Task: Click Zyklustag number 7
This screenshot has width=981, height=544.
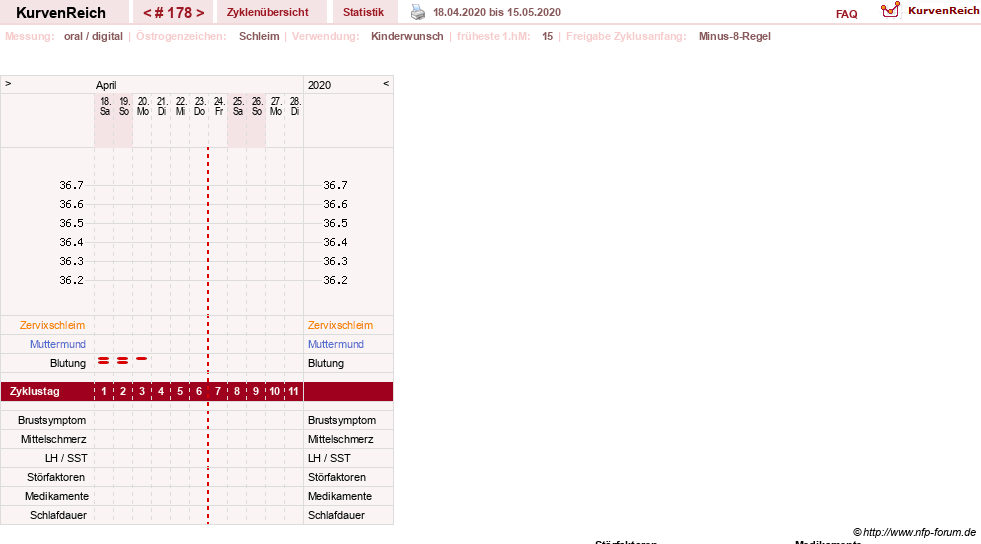Action: (x=218, y=391)
